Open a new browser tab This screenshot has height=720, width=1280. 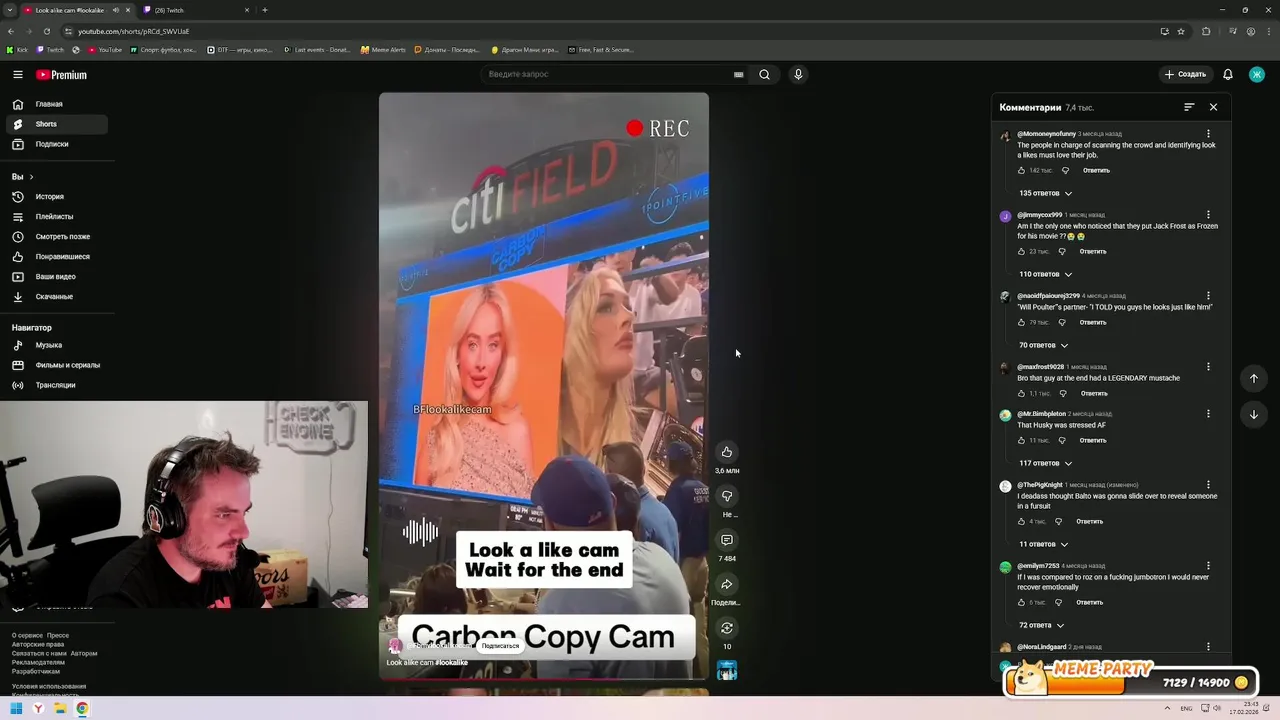click(264, 10)
